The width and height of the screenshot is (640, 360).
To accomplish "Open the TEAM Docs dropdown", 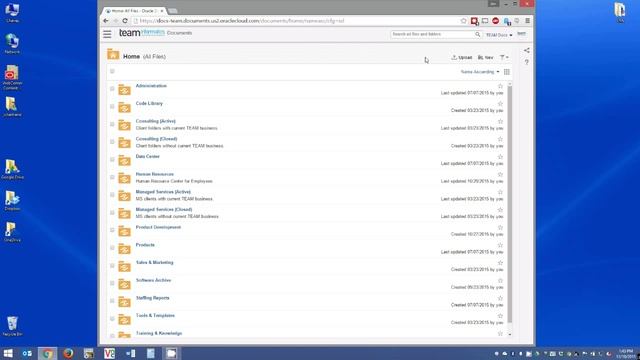I will [x=499, y=35].
